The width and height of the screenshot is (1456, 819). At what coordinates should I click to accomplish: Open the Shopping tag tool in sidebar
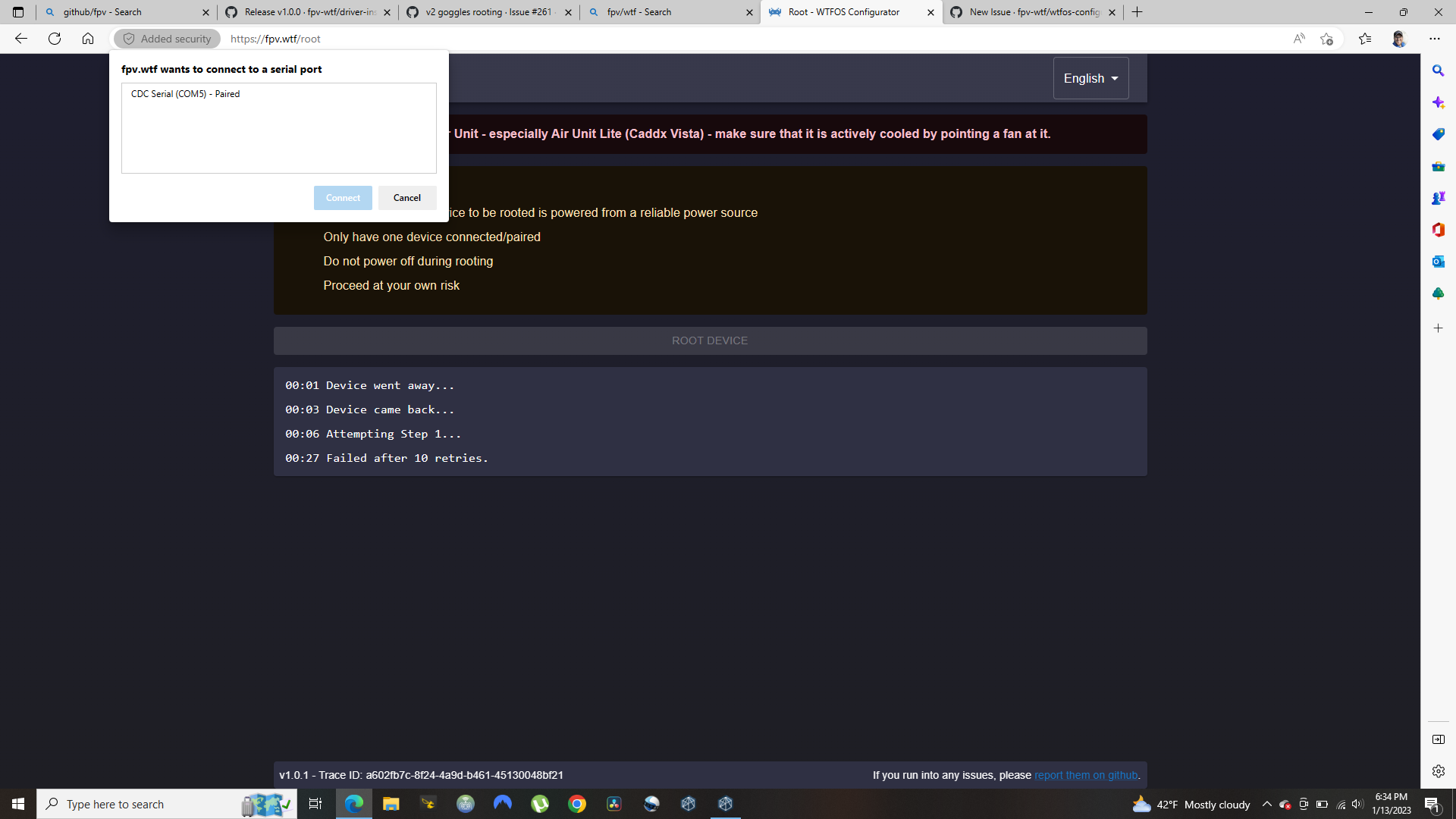pos(1438,134)
